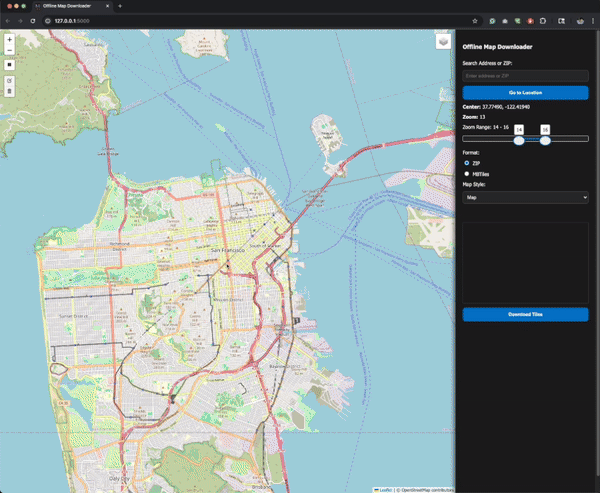The image size is (600, 493).
Task: Click the minimum zoom slider handle at 14
Action: [519, 140]
